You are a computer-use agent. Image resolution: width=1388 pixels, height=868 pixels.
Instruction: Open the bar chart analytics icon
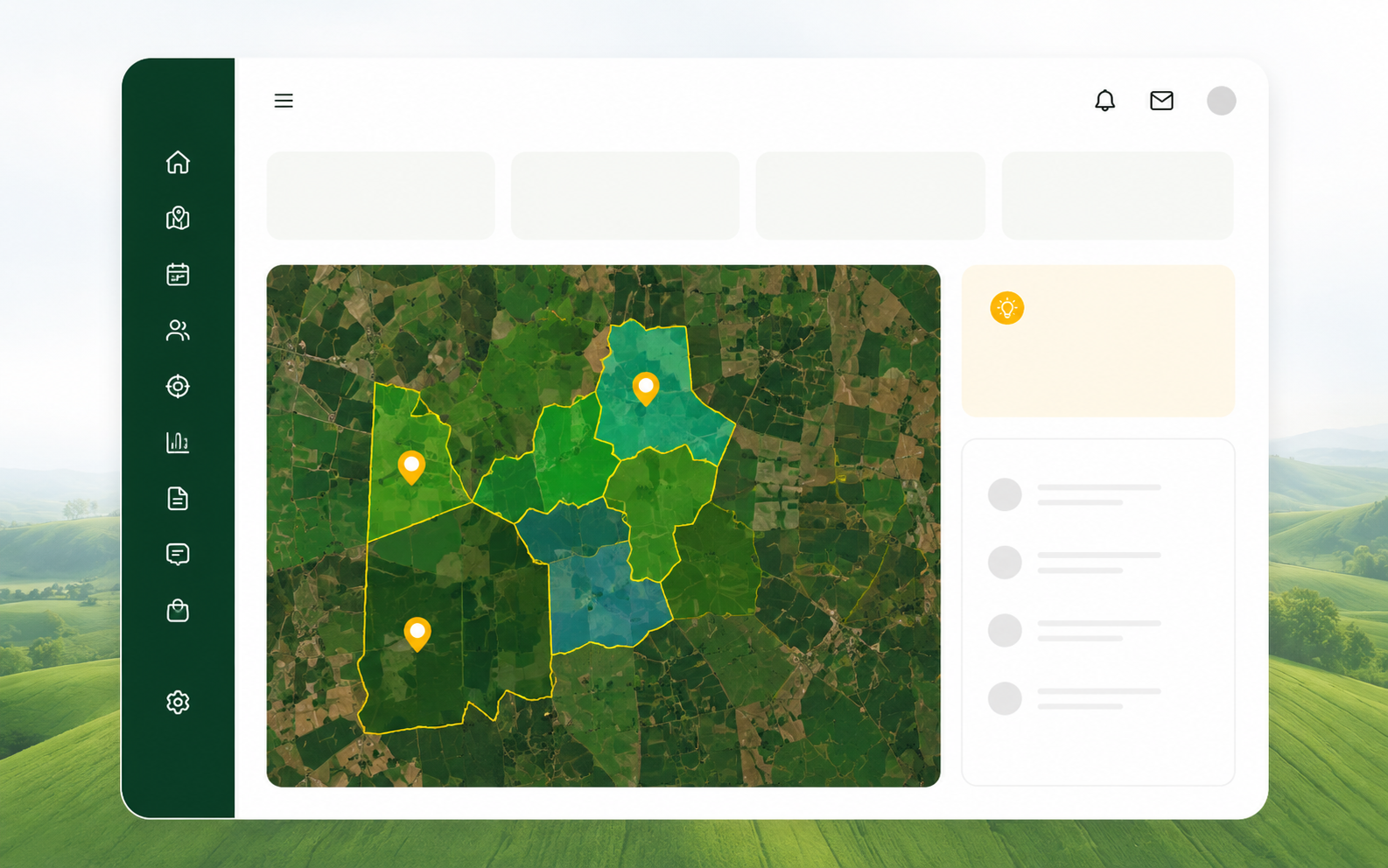pos(178,442)
